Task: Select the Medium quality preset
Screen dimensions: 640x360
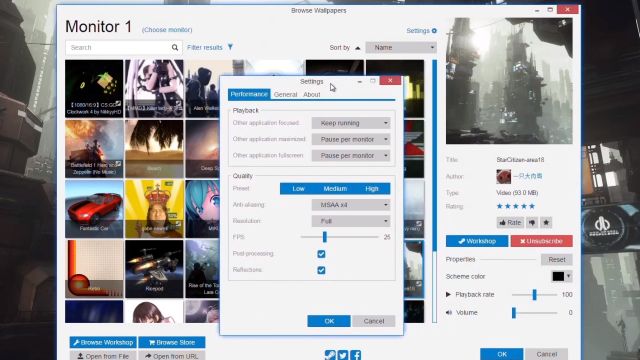Action: [x=335, y=189]
